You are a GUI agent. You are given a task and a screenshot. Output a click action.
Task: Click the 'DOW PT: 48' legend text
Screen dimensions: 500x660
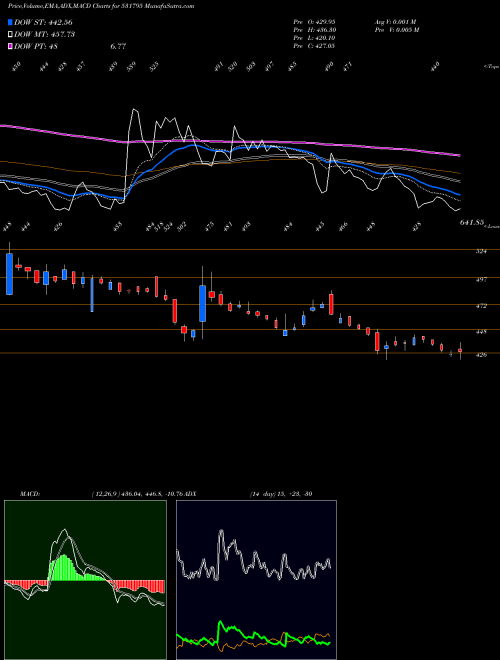click(x=36, y=46)
